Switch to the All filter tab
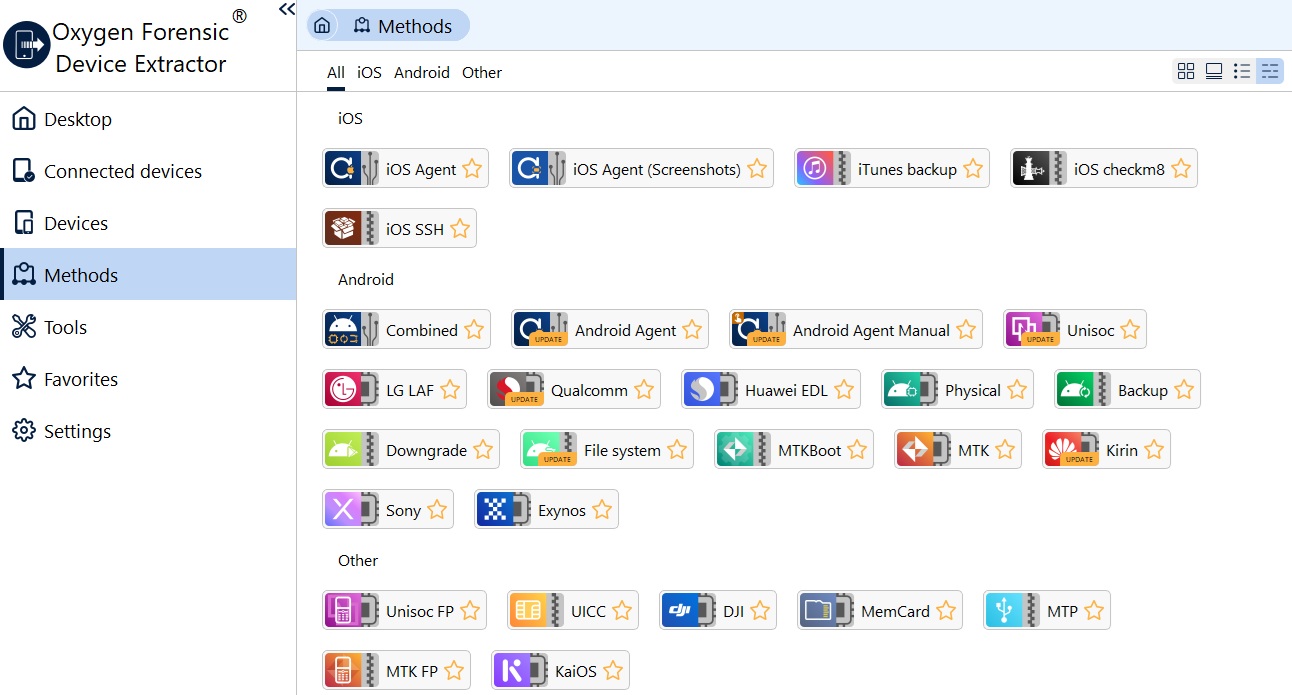The width and height of the screenshot is (1292, 695). coord(336,72)
